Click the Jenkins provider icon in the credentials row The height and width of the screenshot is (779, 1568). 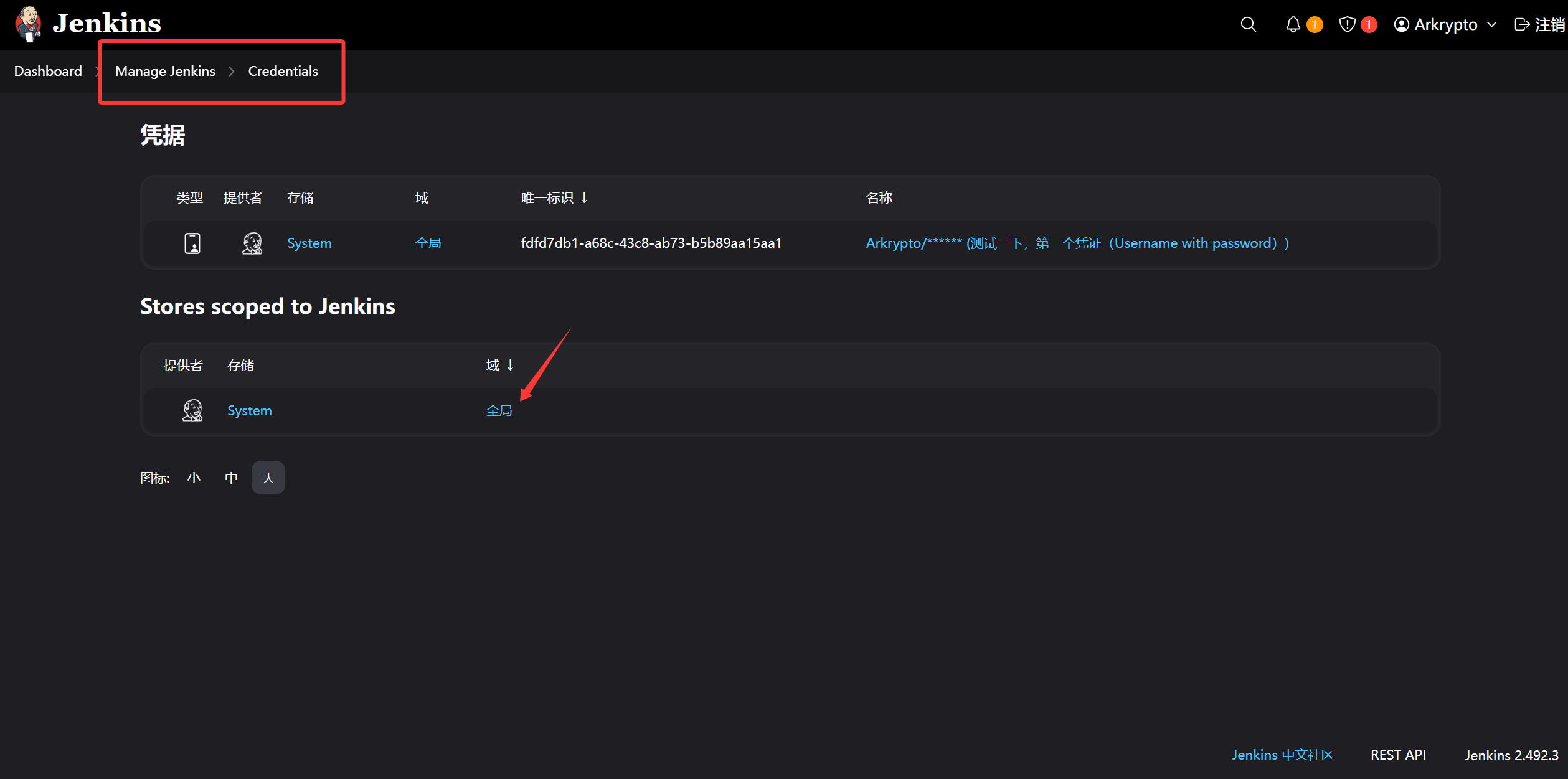(252, 243)
